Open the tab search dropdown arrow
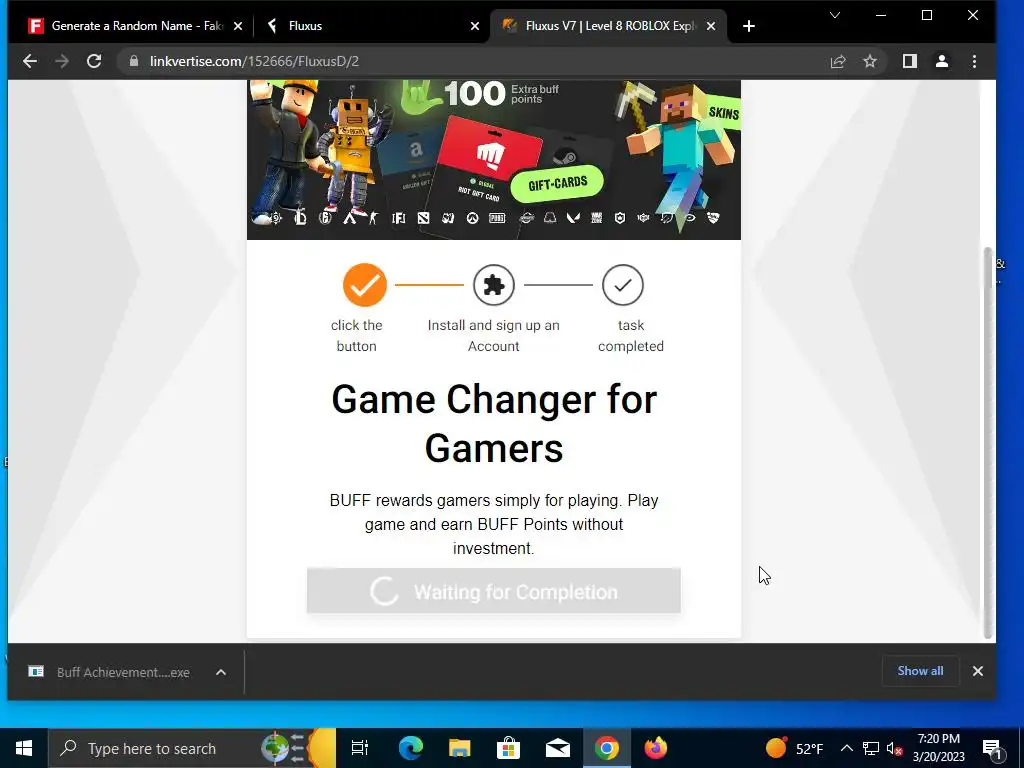The width and height of the screenshot is (1024, 768). pyautogui.click(x=835, y=15)
